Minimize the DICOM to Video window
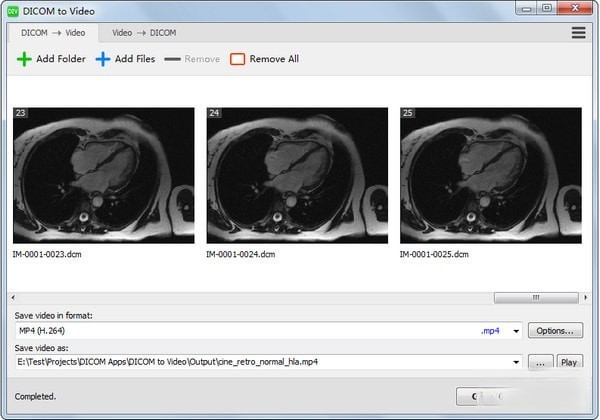Screen dimensions: 600x420 (x=527, y=8)
